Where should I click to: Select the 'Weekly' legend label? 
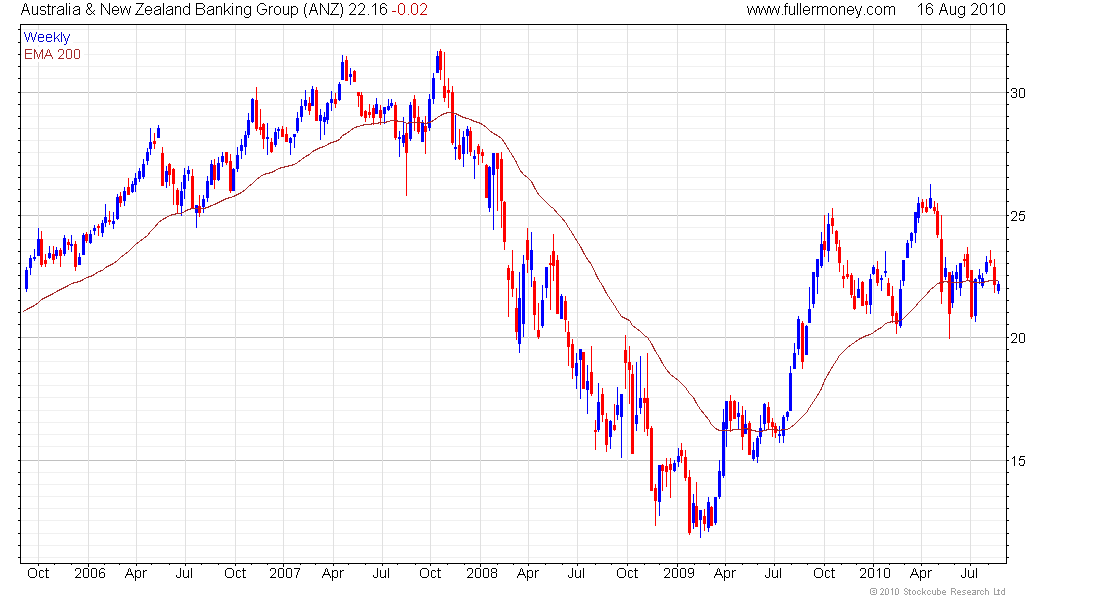(x=47, y=37)
